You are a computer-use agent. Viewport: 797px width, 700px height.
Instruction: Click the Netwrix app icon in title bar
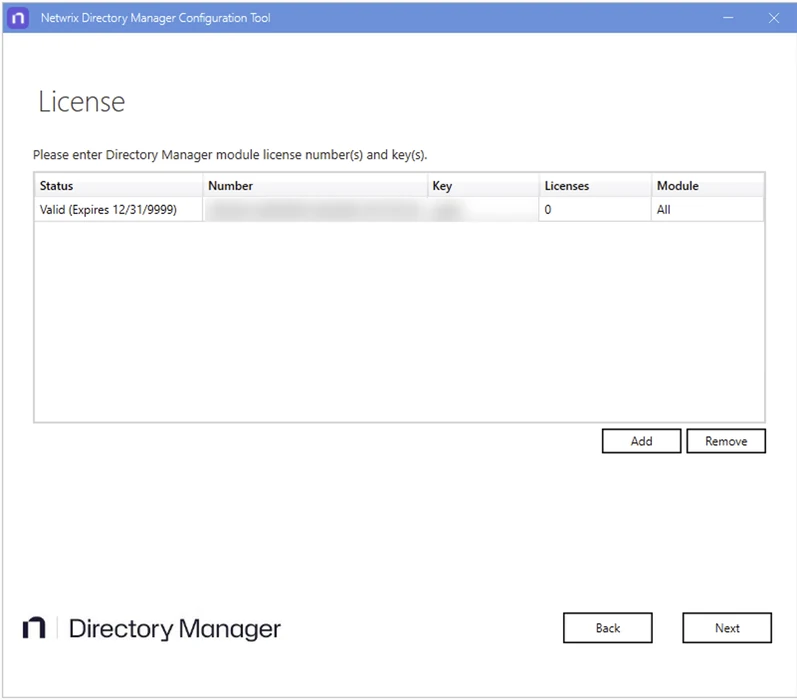(x=18, y=18)
